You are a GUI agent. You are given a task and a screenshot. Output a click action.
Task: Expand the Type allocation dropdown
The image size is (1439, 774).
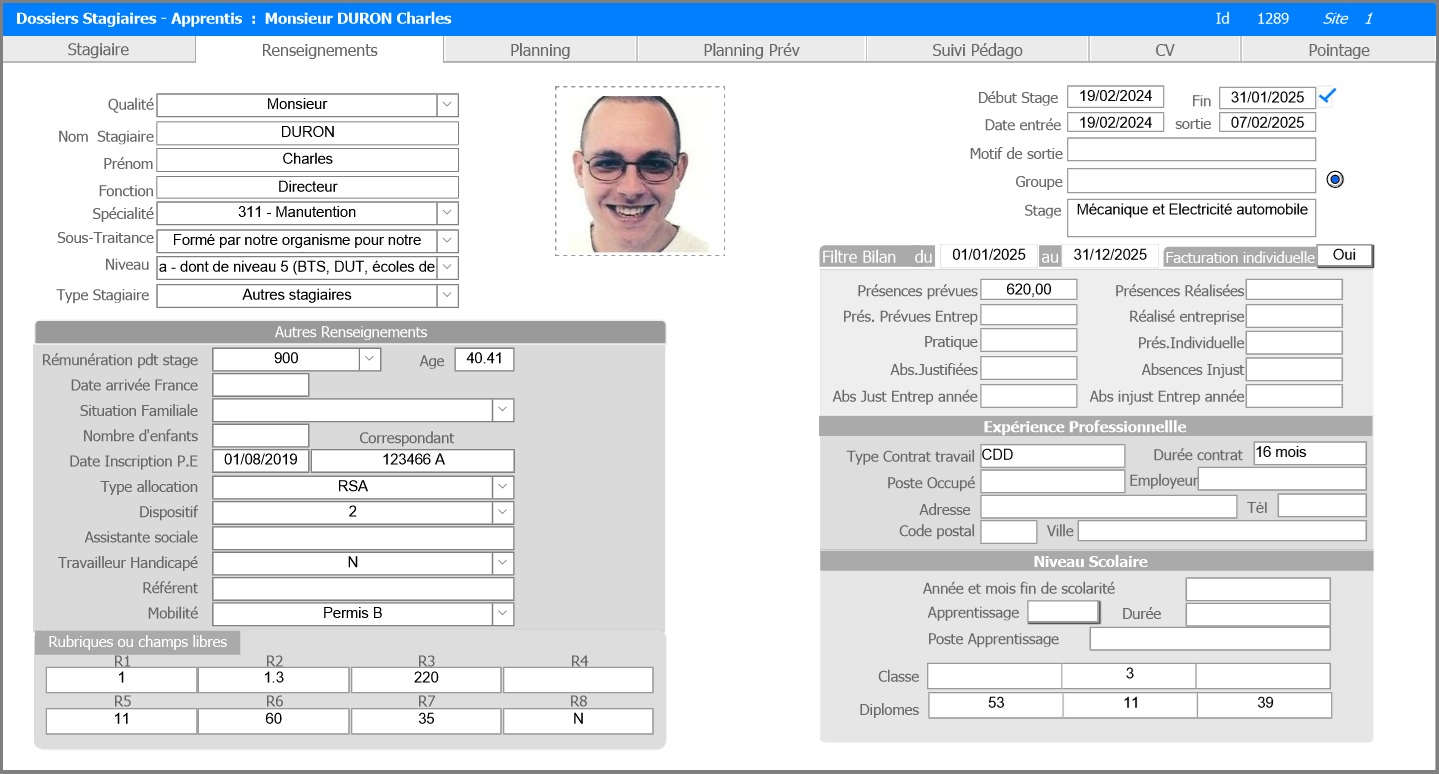502,487
